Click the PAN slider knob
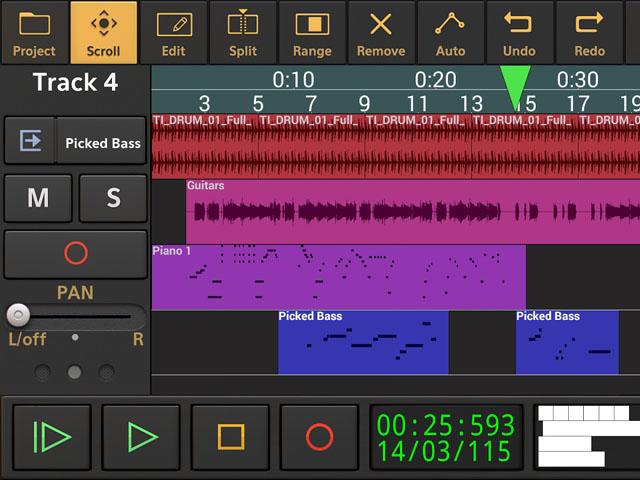 [x=18, y=316]
